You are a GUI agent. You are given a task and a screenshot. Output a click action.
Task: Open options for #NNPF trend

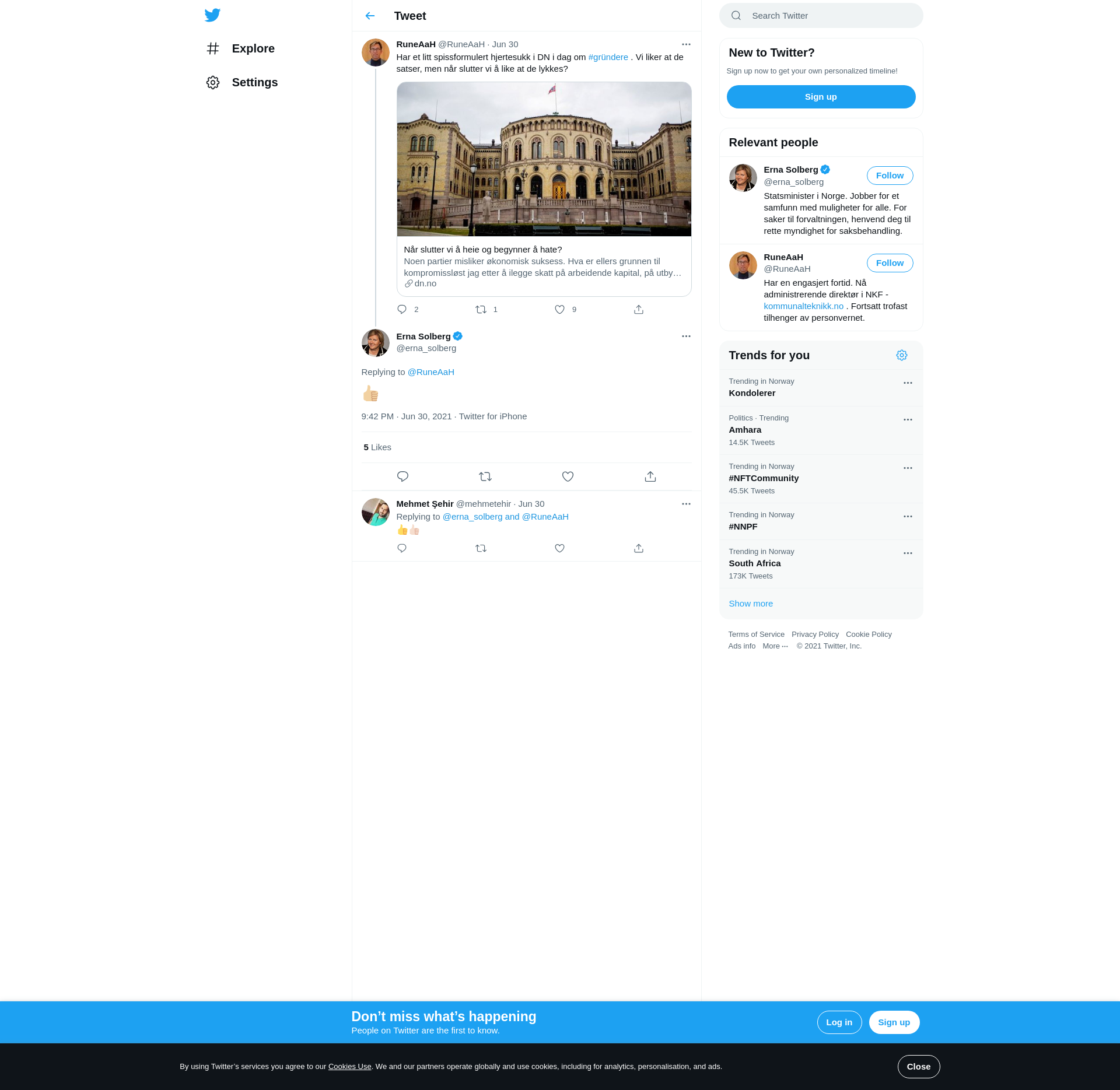pos(908,517)
